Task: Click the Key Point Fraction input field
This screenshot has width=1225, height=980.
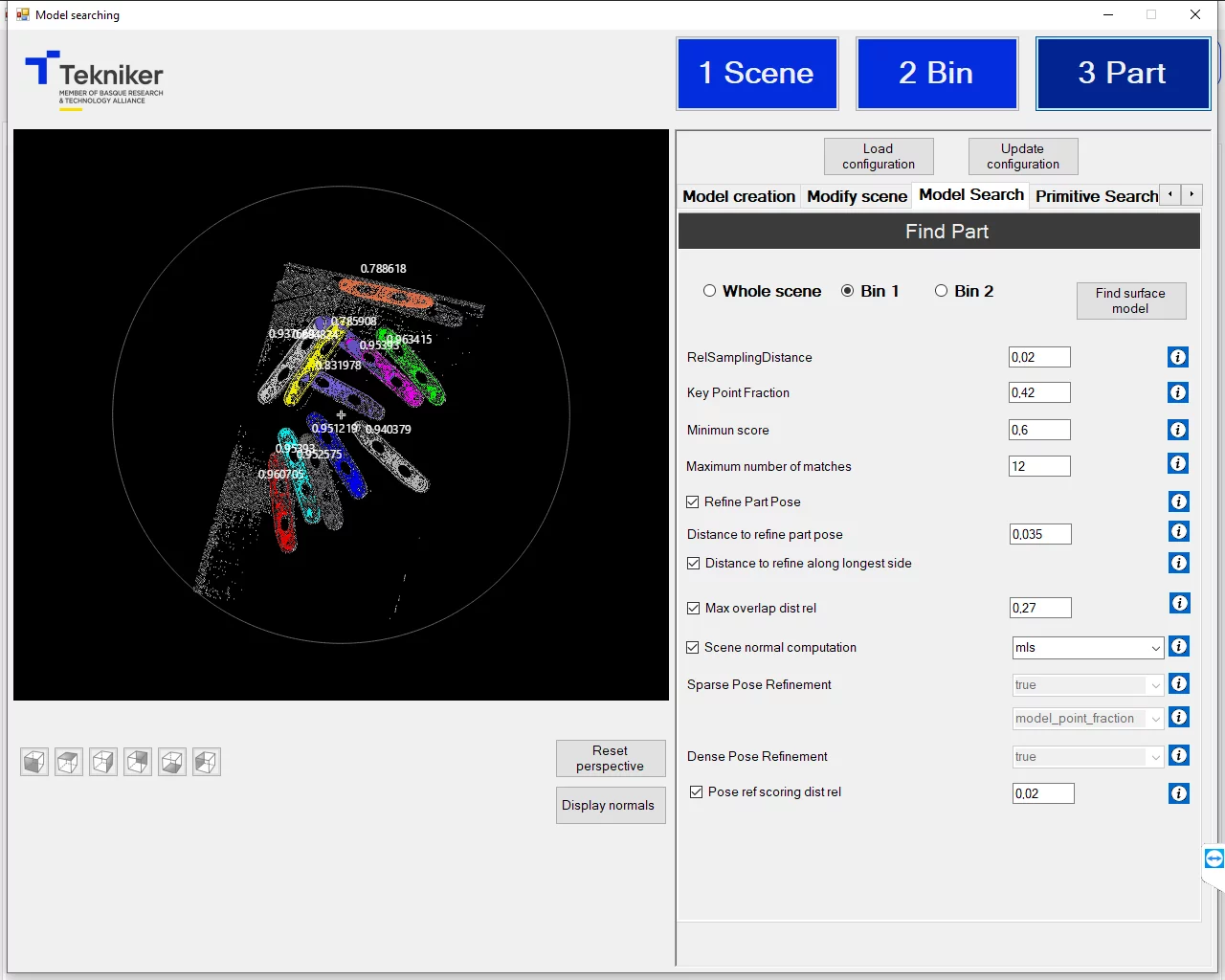Action: pyautogui.click(x=1039, y=392)
